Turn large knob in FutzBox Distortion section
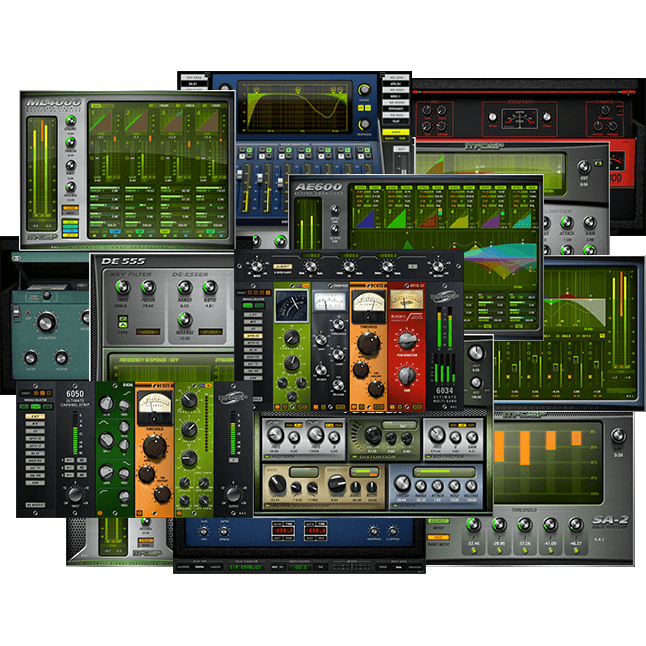The image size is (646, 646). point(373,435)
